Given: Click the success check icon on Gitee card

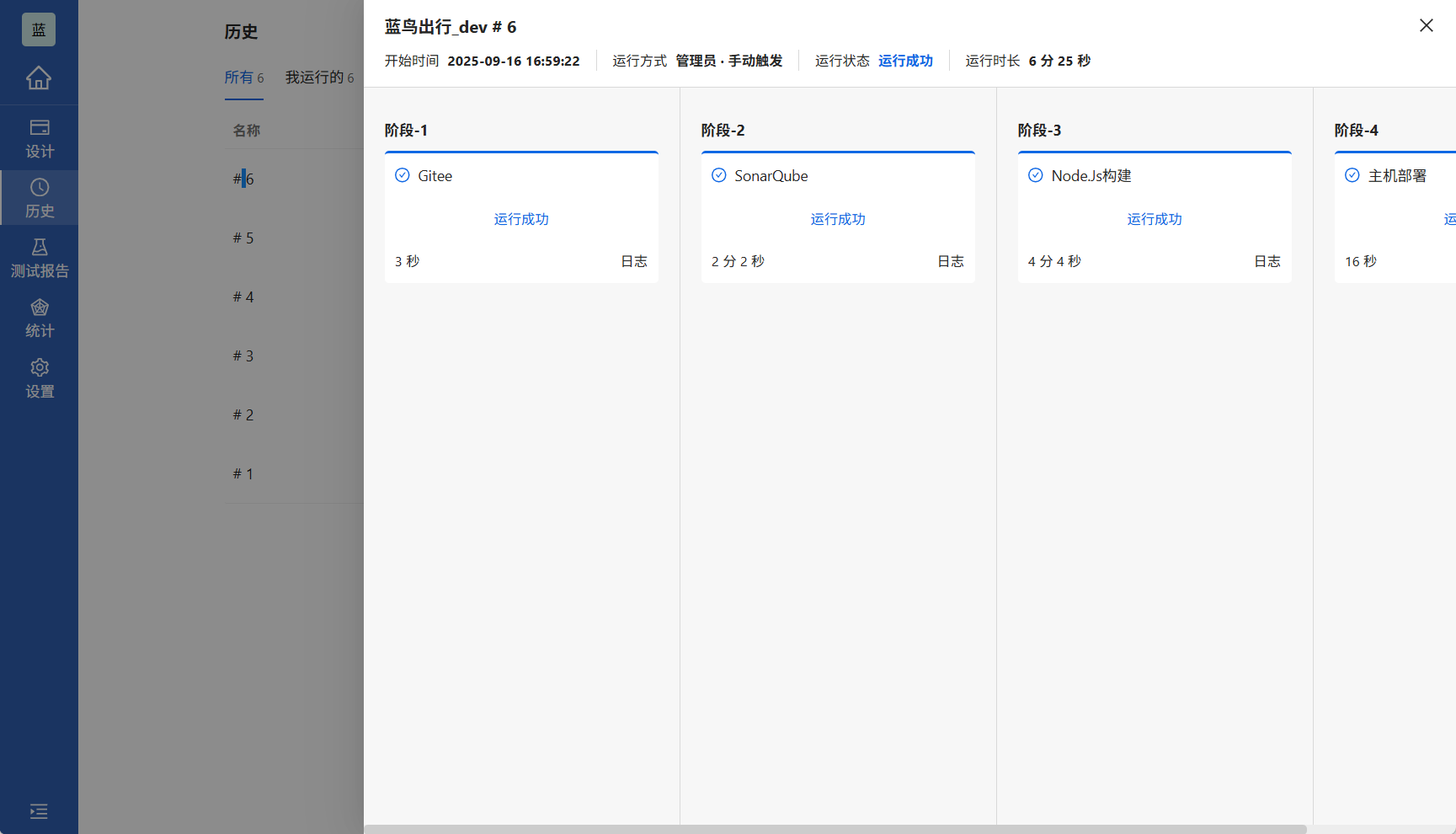Looking at the screenshot, I should tap(402, 174).
